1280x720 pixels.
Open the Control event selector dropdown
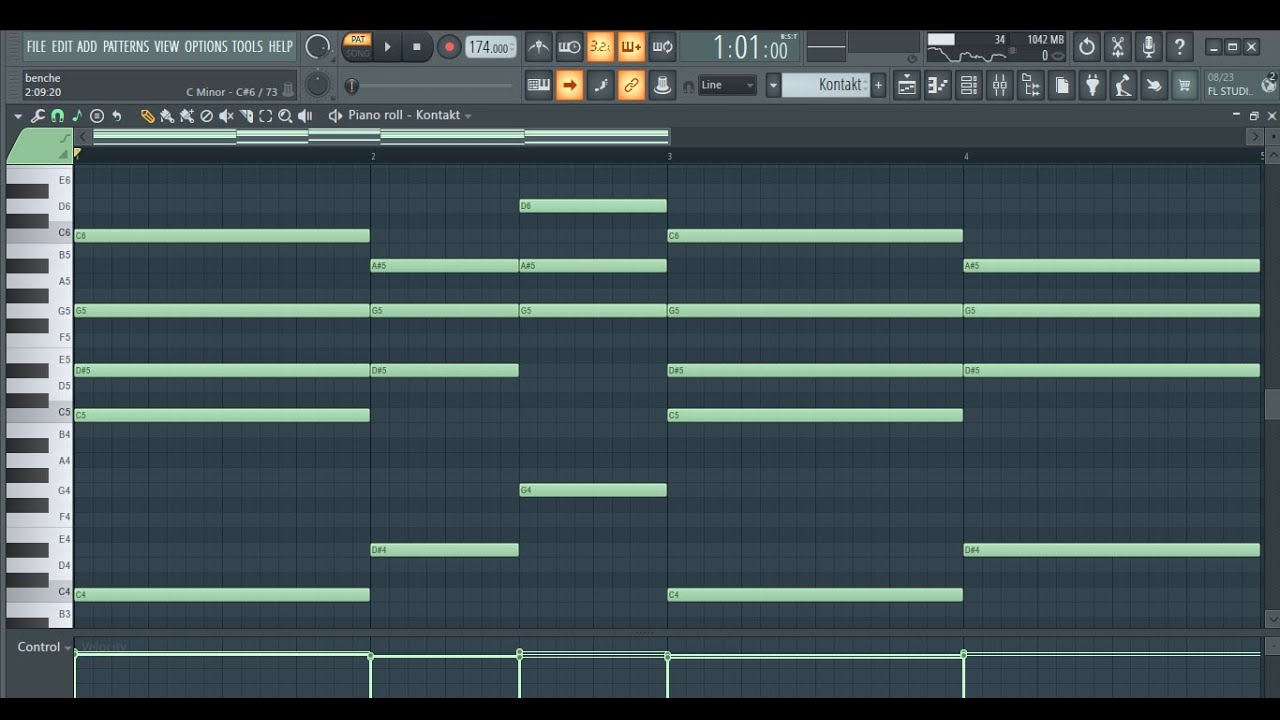pyautogui.click(x=45, y=647)
